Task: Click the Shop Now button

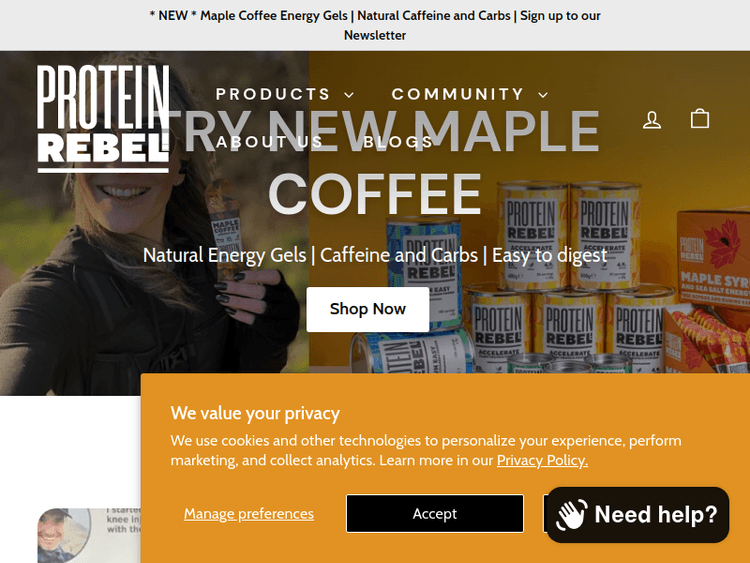Action: pyautogui.click(x=368, y=309)
